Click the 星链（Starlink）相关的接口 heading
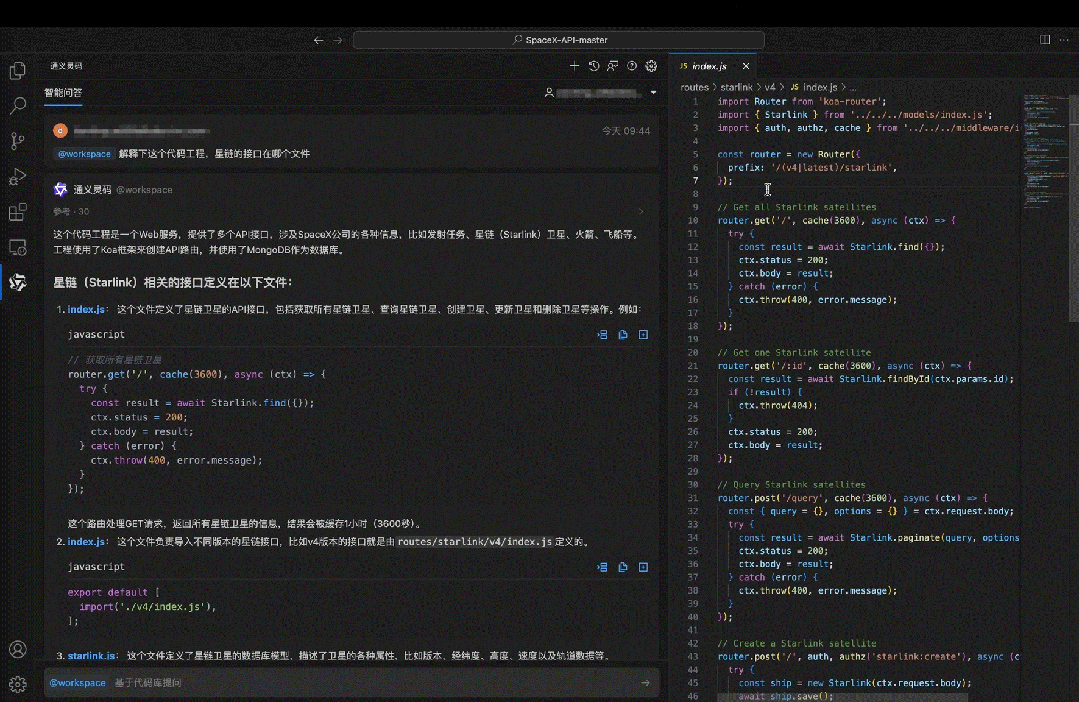The width and height of the screenshot is (1079, 702). [173, 282]
